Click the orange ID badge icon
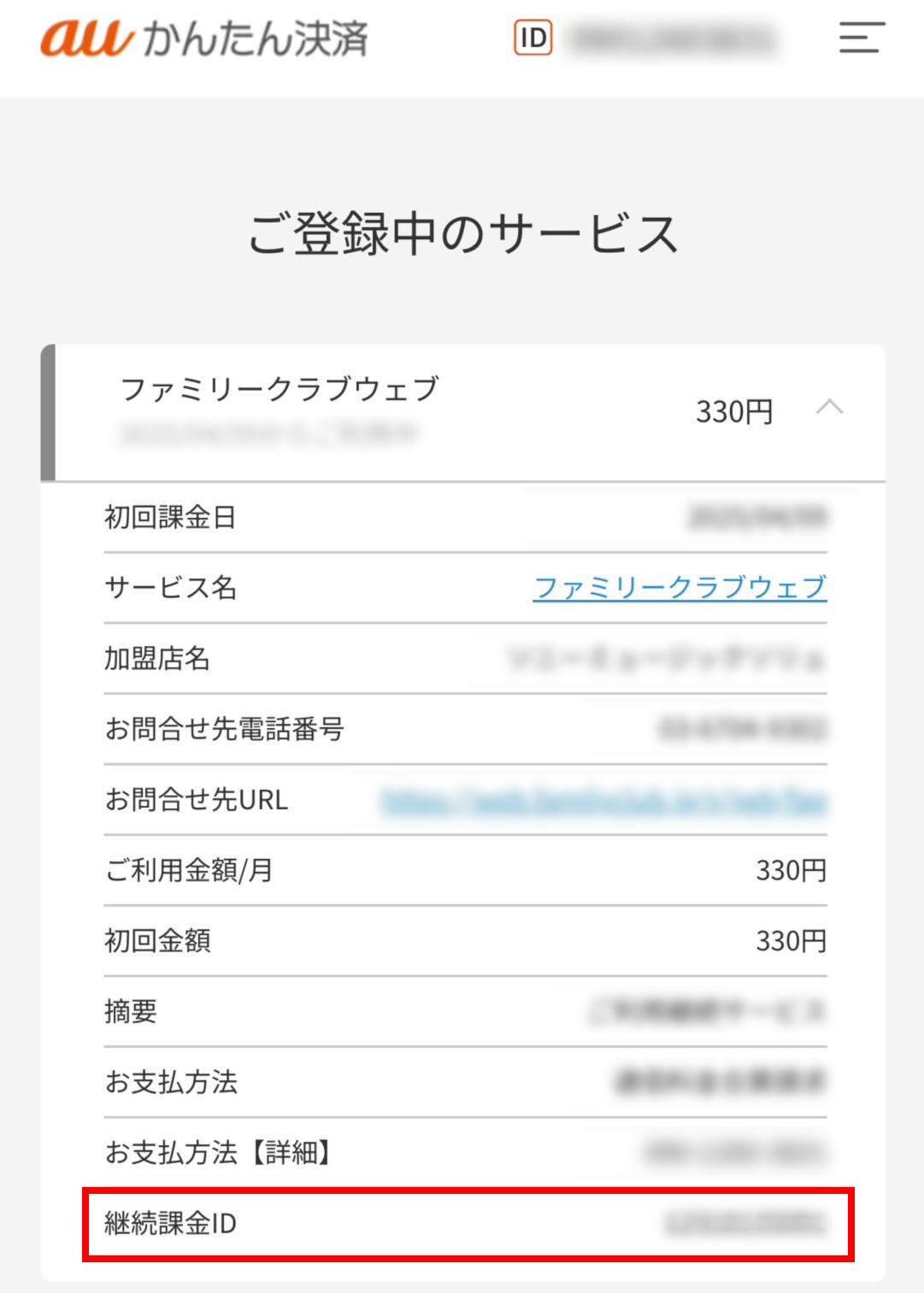The height and width of the screenshot is (1293, 924). [x=533, y=38]
